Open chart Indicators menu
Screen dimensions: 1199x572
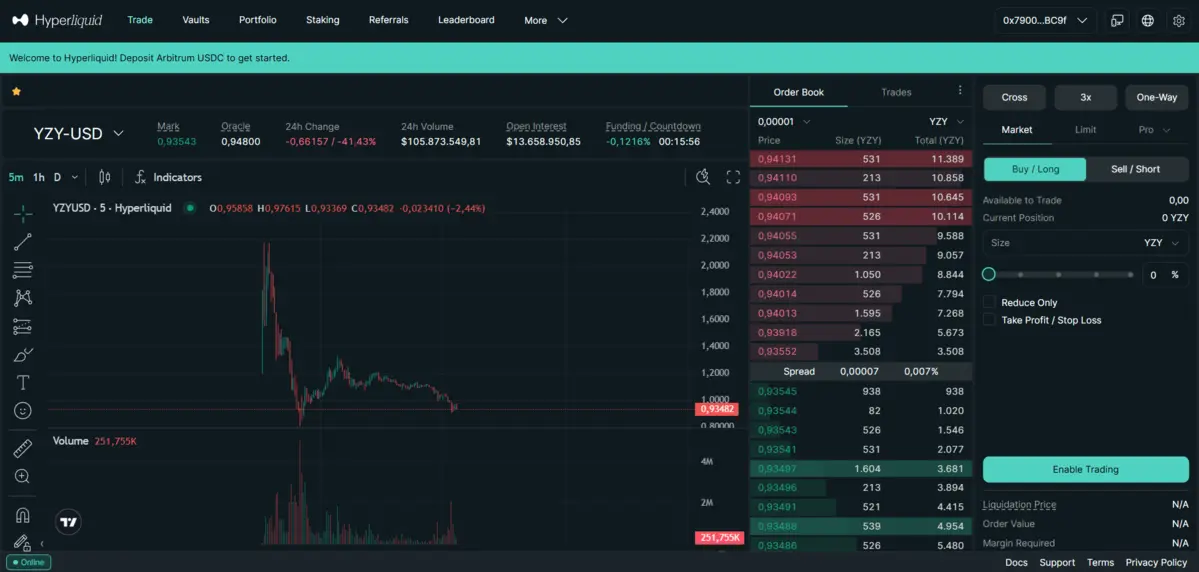click(x=168, y=177)
